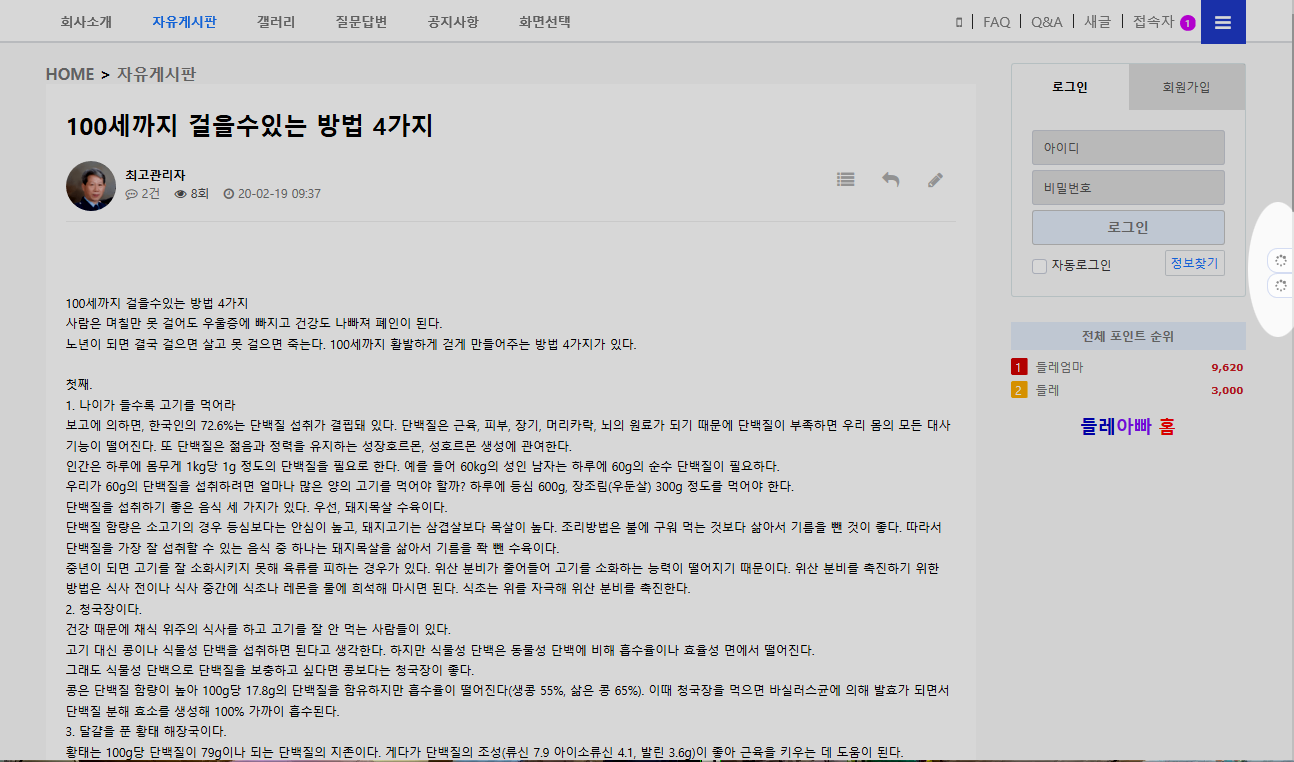Click the 들레아빠 홈 link
Screen dimensions: 1294x762
coord(1128,426)
